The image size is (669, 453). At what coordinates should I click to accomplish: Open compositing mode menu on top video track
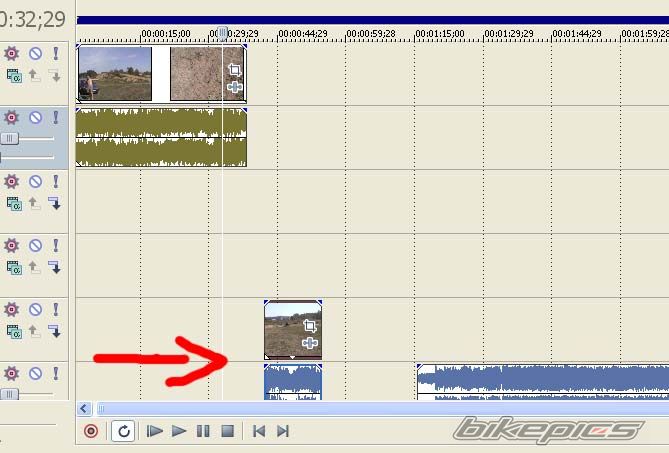point(14,75)
